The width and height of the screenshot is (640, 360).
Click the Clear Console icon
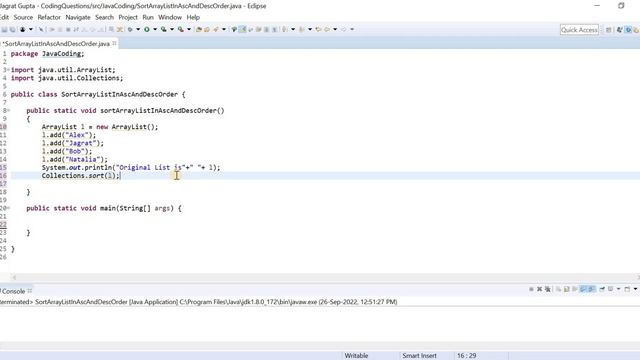click(558, 289)
